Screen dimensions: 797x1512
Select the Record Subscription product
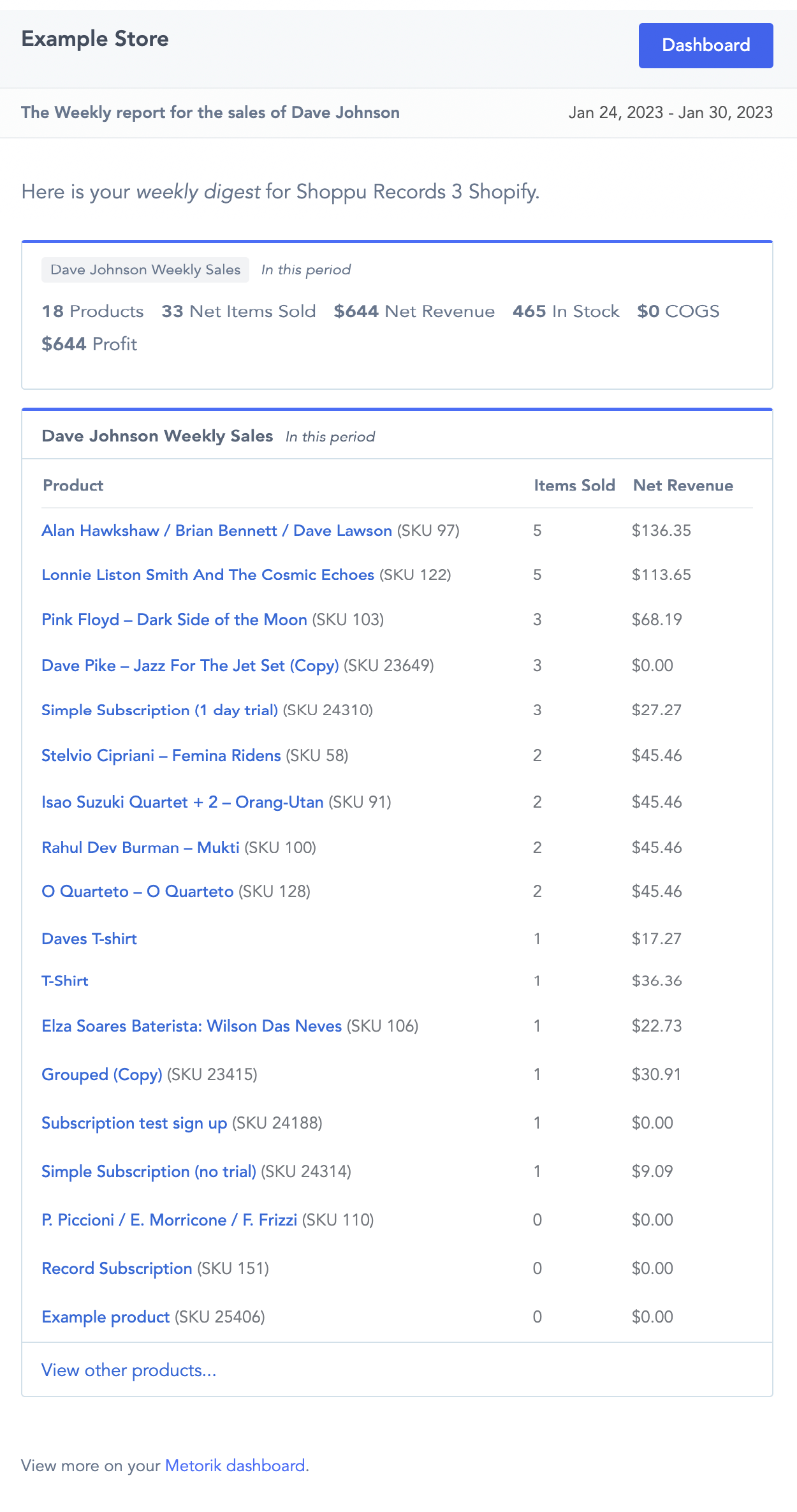tap(117, 1268)
